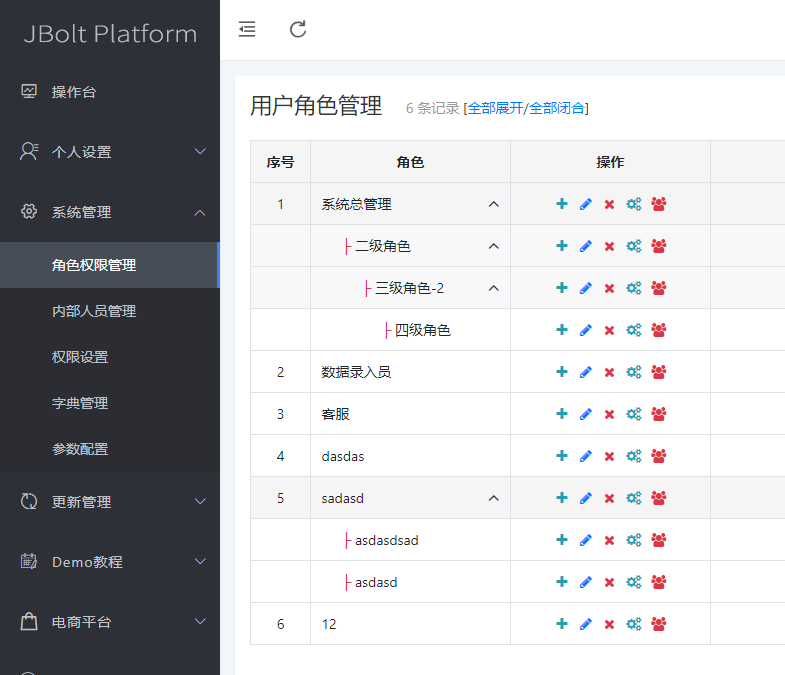Open 字典管理 in the sidebar
The image size is (785, 675).
click(x=80, y=403)
